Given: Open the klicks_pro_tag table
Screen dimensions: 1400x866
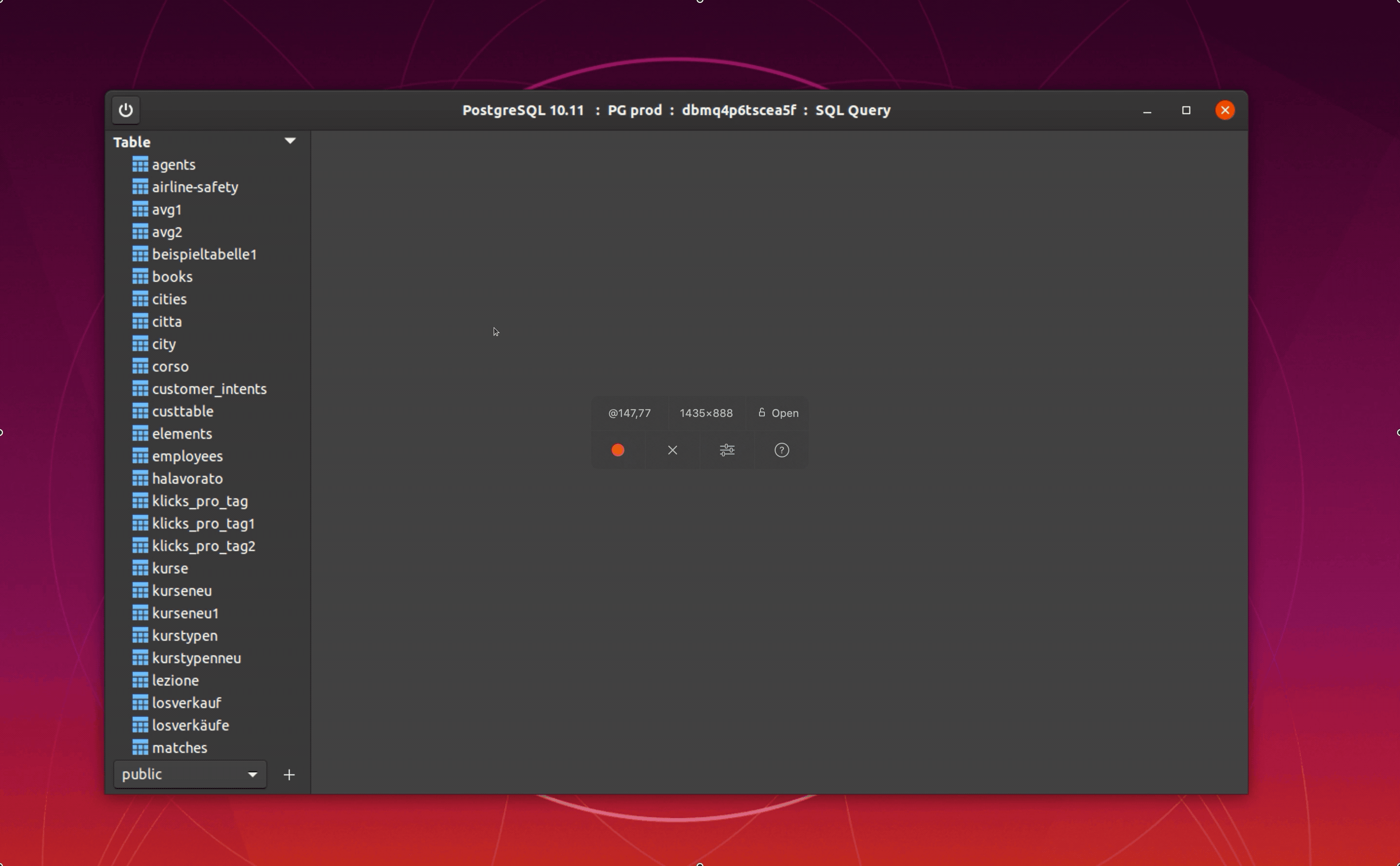Looking at the screenshot, I should [200, 501].
